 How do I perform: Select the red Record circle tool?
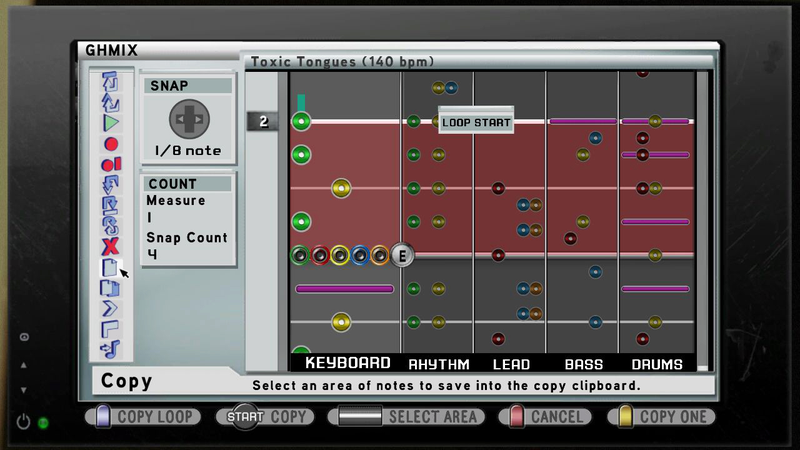pos(111,144)
